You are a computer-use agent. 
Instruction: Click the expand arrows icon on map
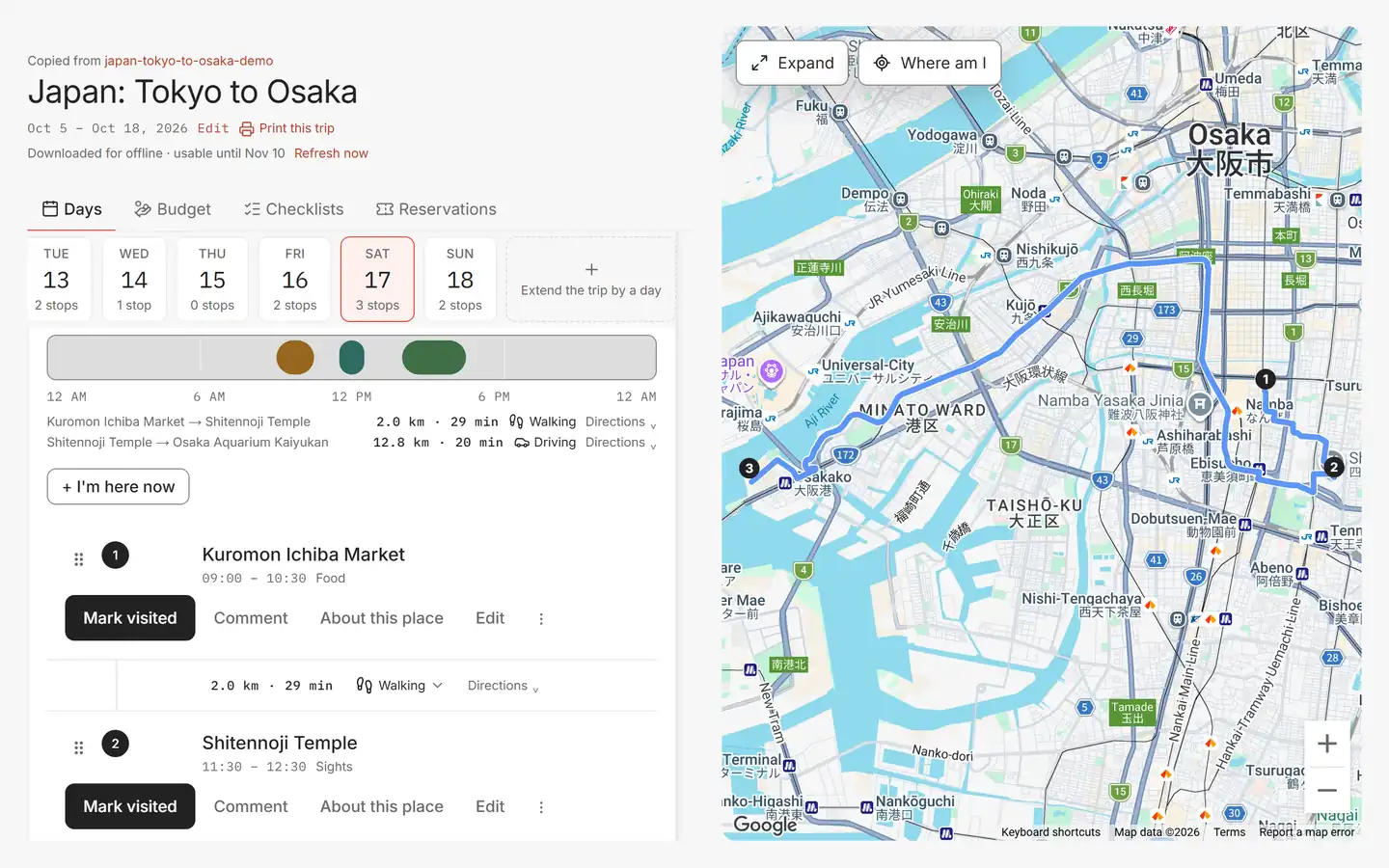pos(760,63)
